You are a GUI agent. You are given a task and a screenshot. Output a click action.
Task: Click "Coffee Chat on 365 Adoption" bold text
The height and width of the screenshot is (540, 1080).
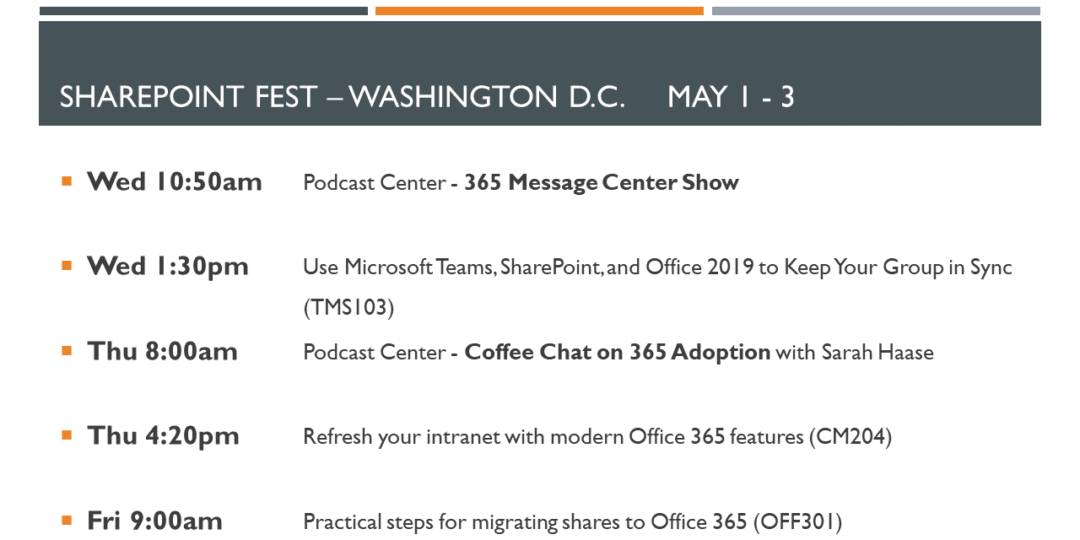617,353
